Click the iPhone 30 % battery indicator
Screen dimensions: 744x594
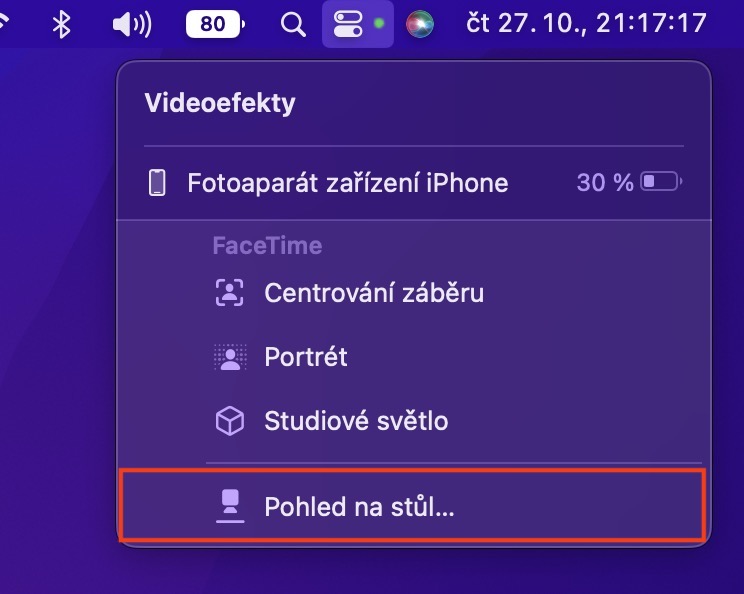pyautogui.click(x=629, y=183)
